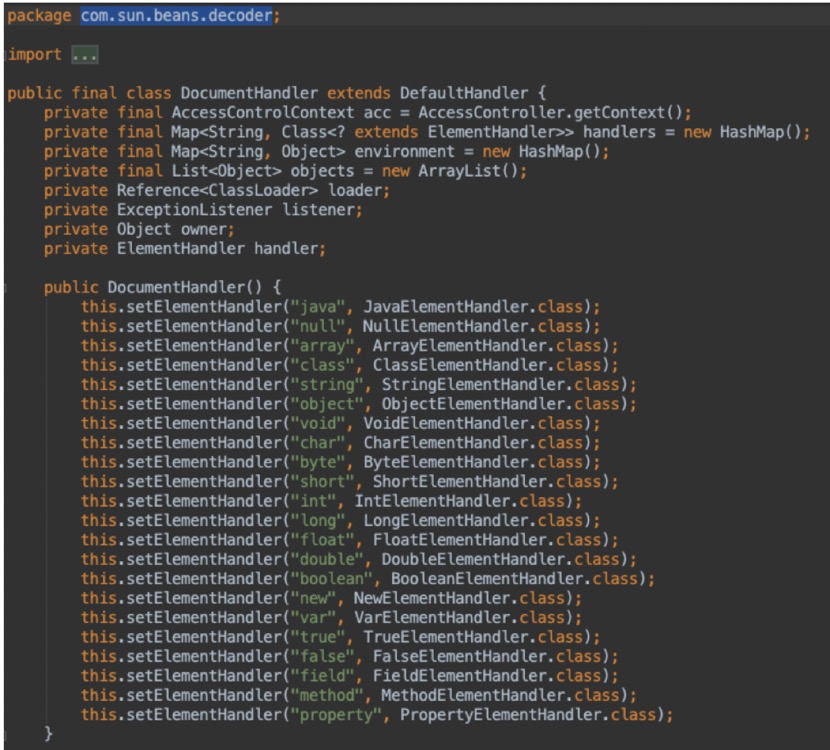Click the ElementHandler handler field line
Viewport: 830px width, 750px height.
(x=185, y=249)
